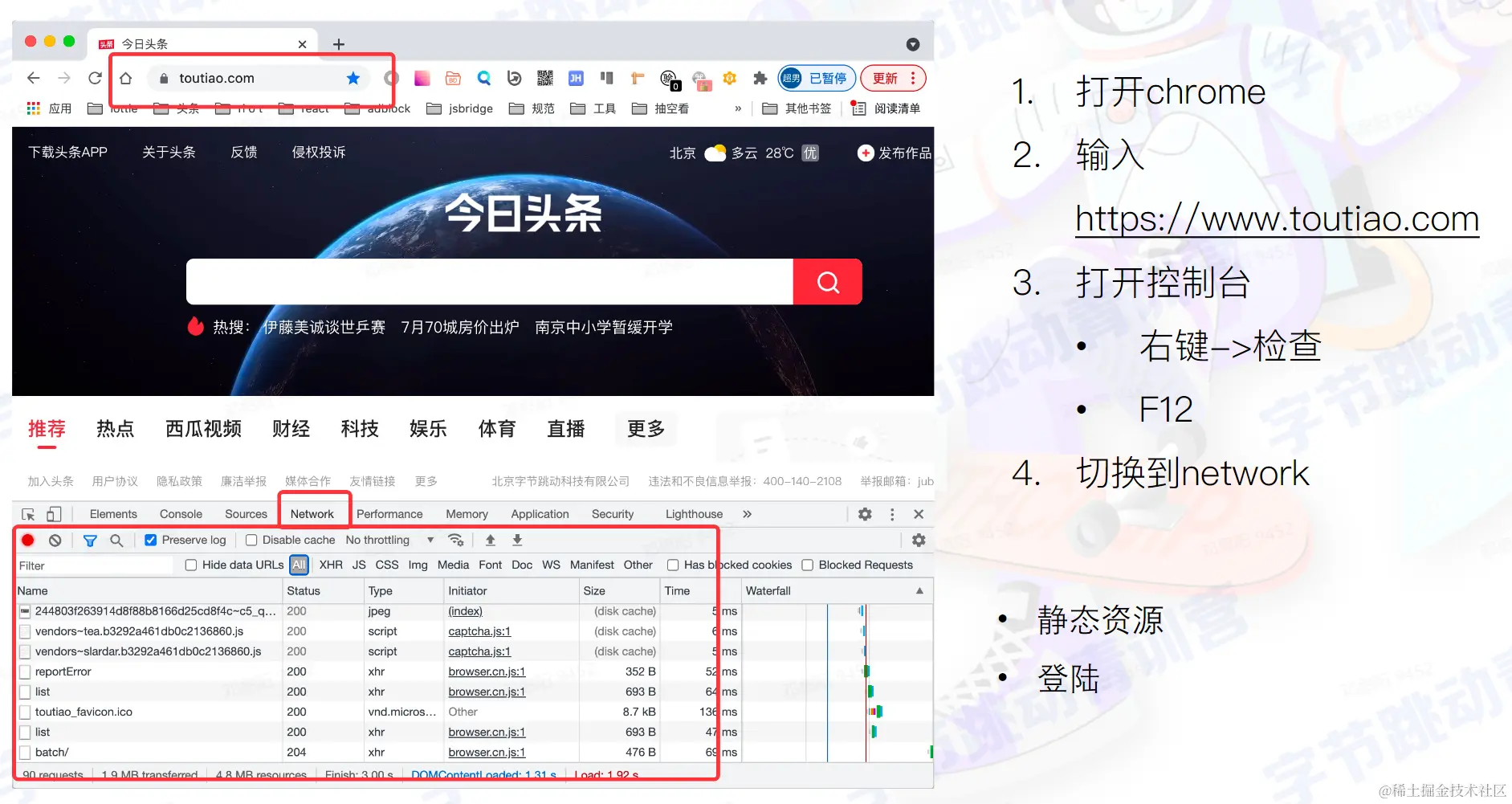The width and height of the screenshot is (1512, 804).
Task: Open network conditions icon
Action: 455,540
